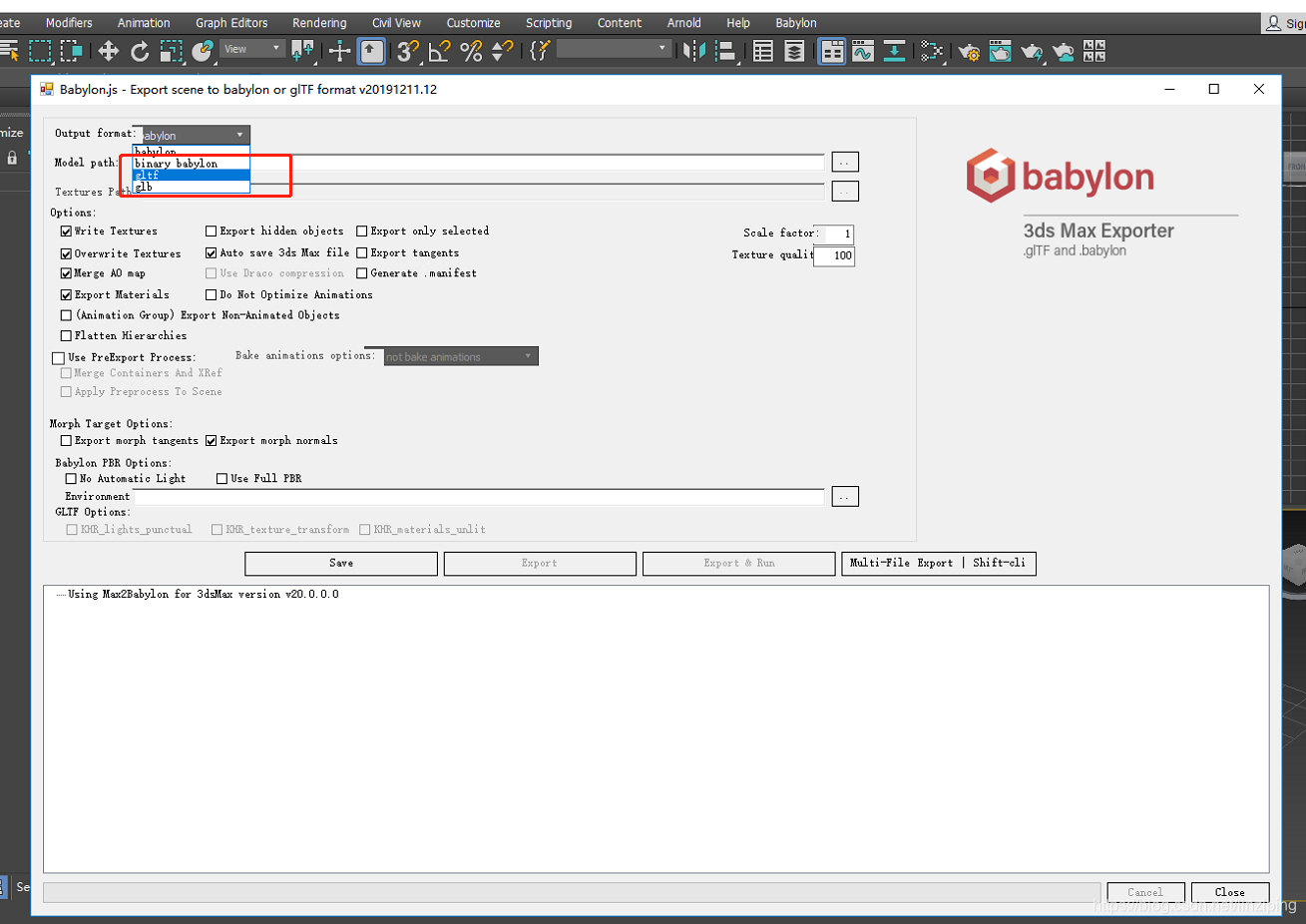Image resolution: width=1306 pixels, height=924 pixels.
Task: Open Edit Named Selection Sets
Action: point(540,51)
